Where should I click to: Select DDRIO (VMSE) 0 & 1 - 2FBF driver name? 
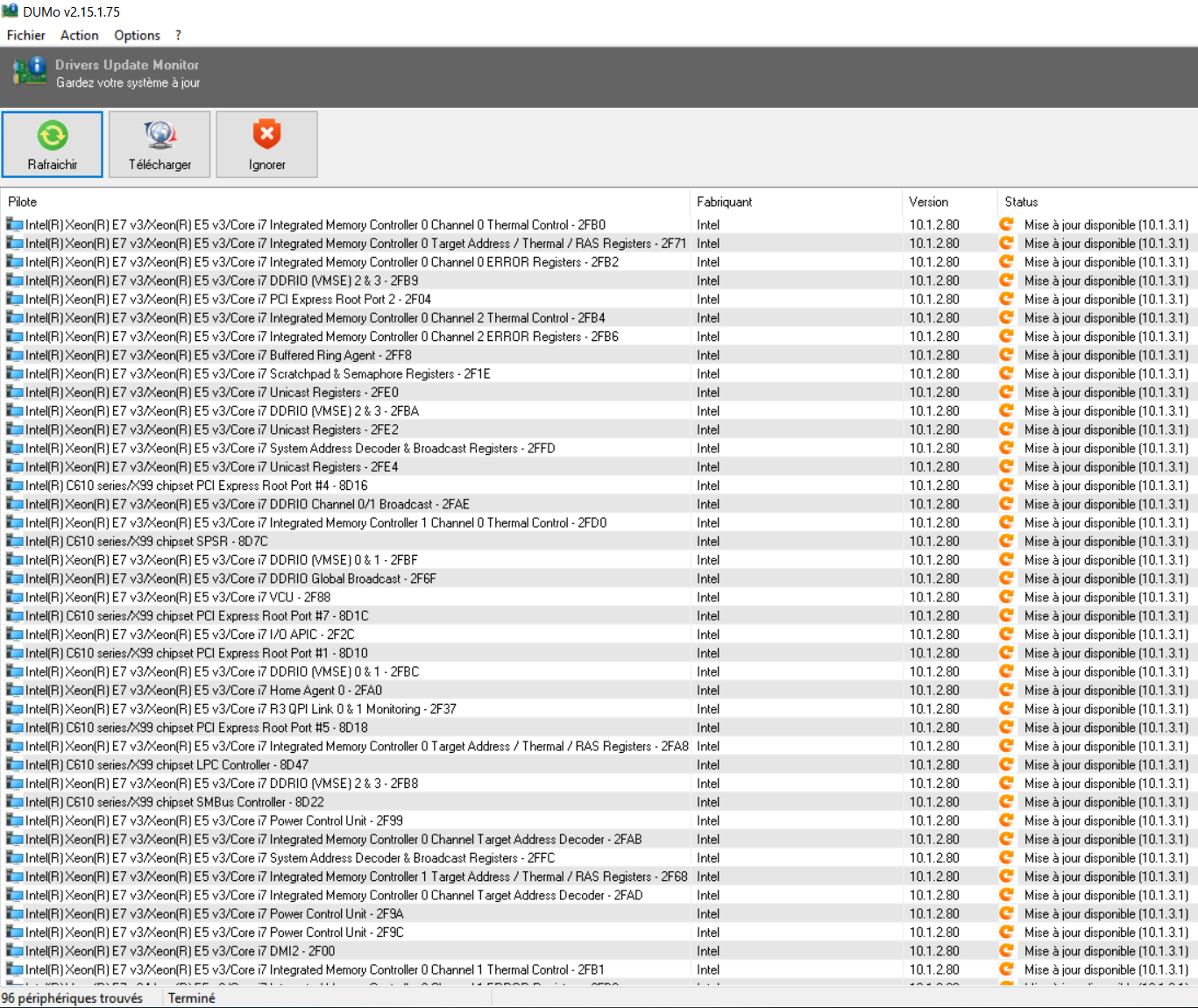point(222,560)
